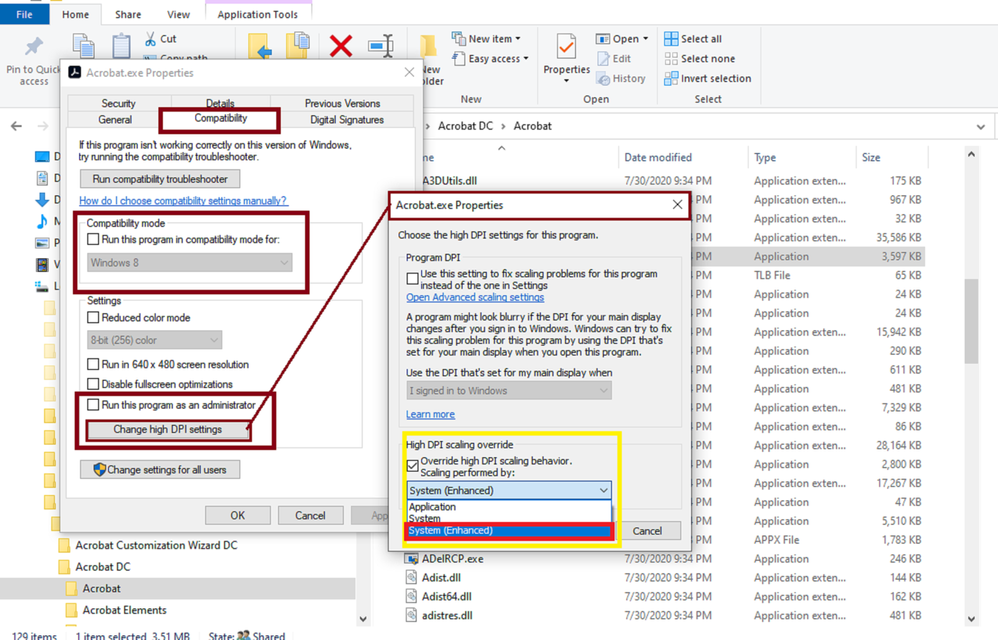Expand the Open button dropdown arrow
This screenshot has width=998, height=640.
coord(645,39)
